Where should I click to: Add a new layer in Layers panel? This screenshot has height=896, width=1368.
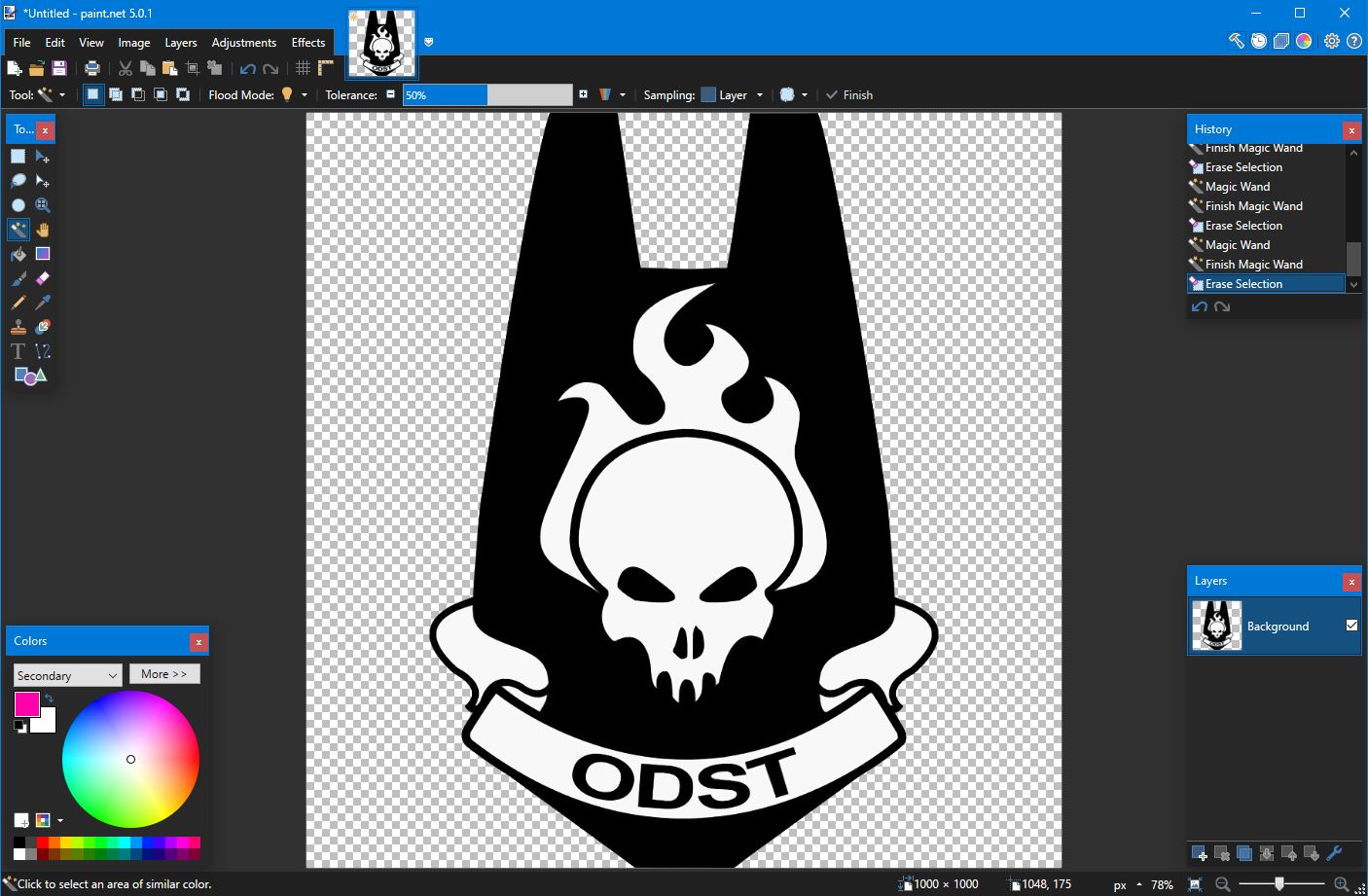1200,854
